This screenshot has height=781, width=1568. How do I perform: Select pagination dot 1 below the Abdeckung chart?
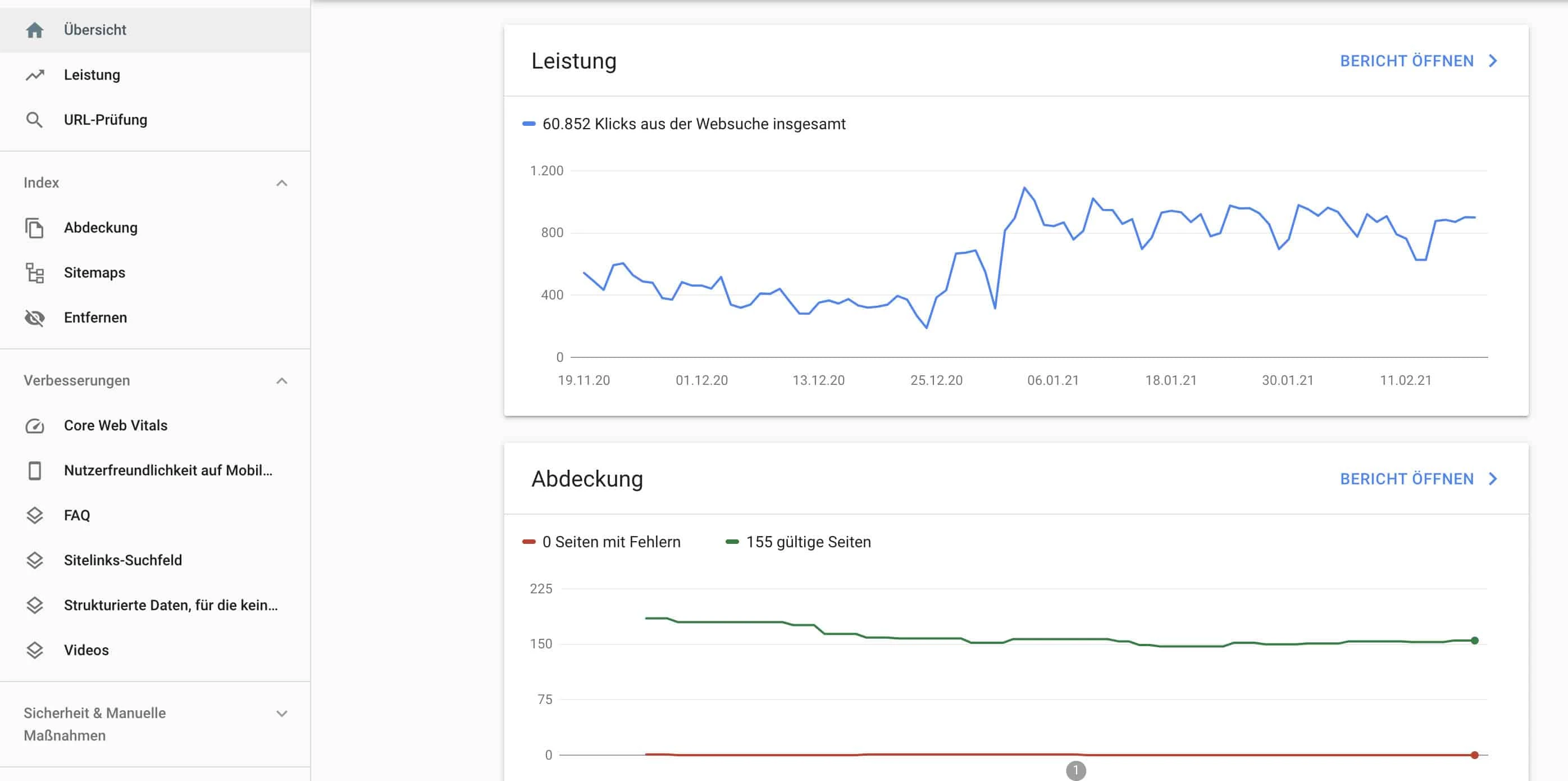click(1077, 771)
